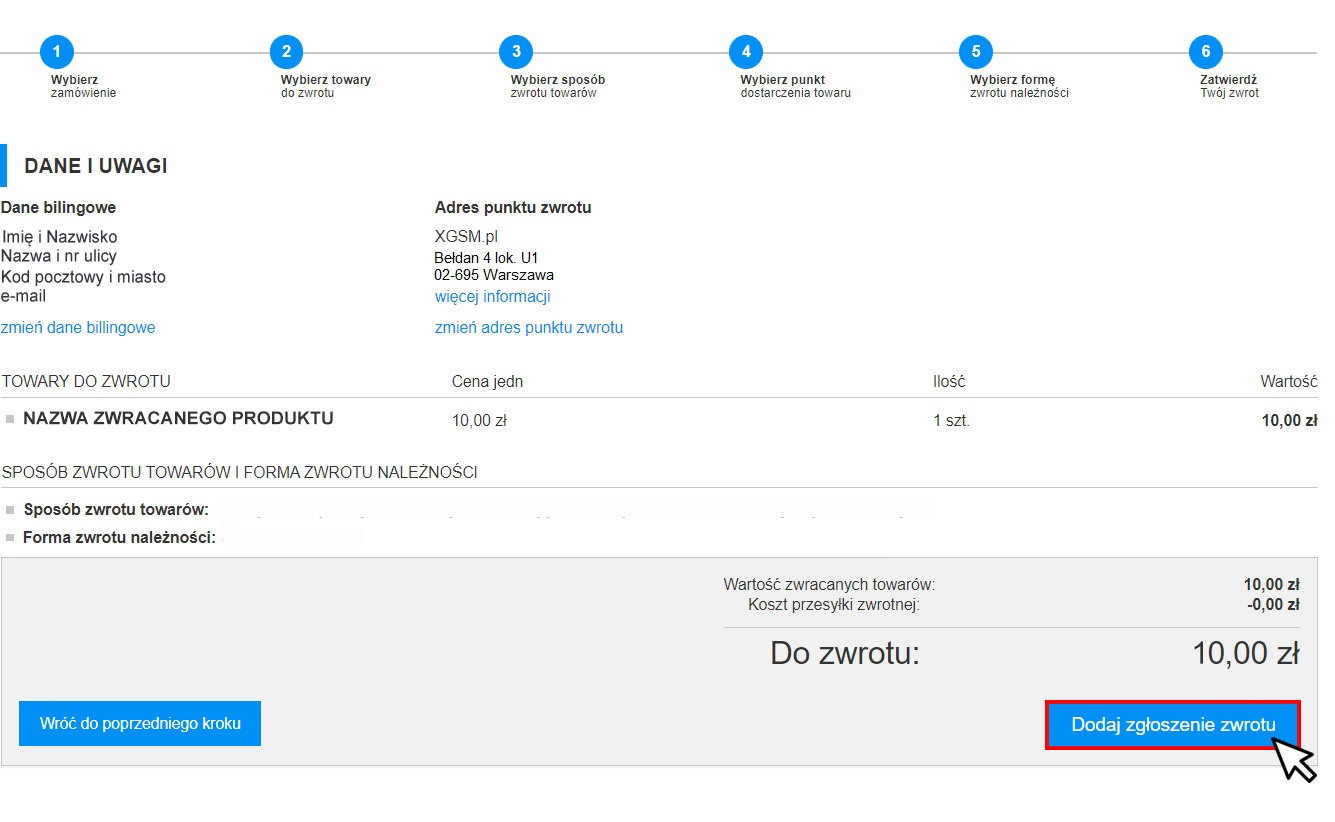
Task: Click the 'Cena jedn' column header
Action: pos(487,382)
